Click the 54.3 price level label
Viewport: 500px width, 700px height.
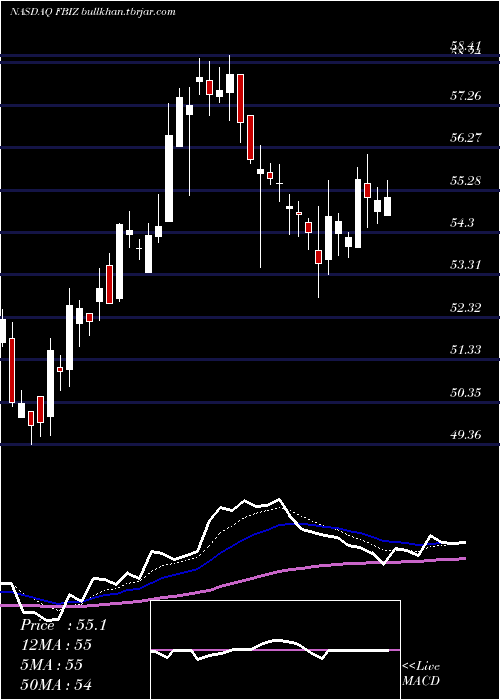pyautogui.click(x=462, y=222)
